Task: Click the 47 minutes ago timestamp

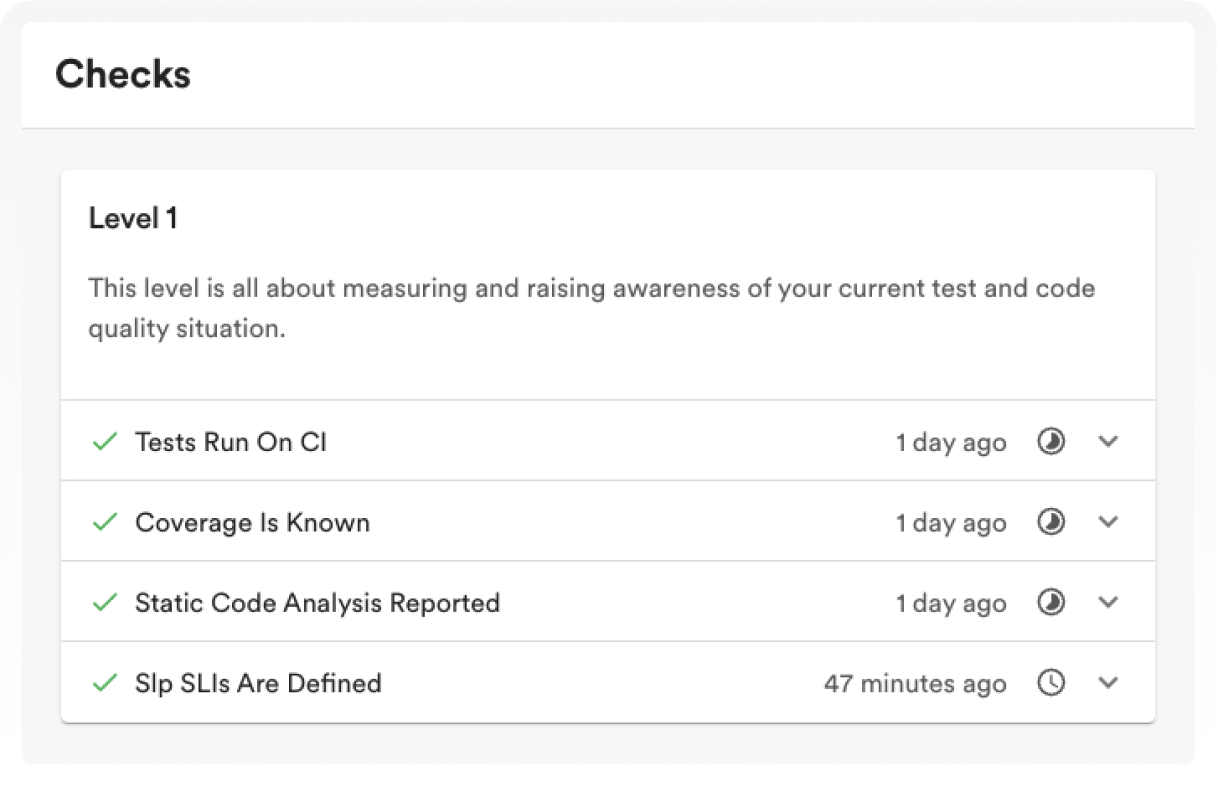Action: tap(915, 684)
